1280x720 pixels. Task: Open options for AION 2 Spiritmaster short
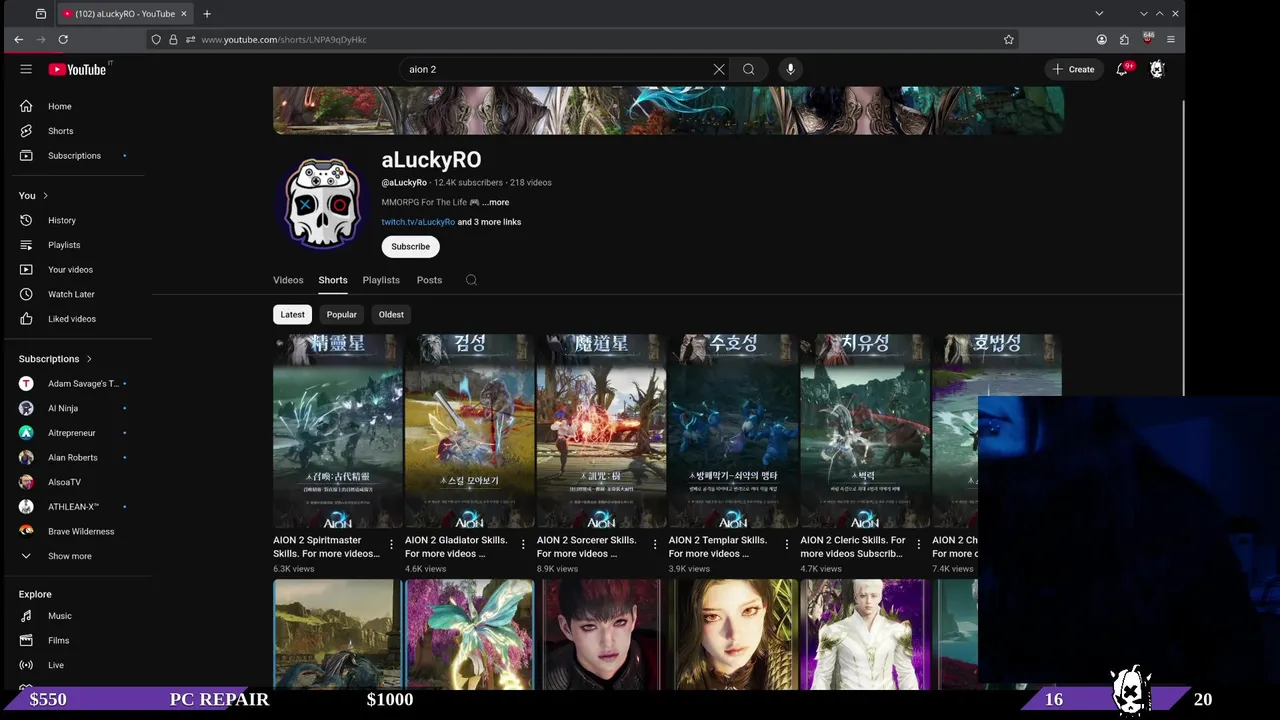point(391,545)
